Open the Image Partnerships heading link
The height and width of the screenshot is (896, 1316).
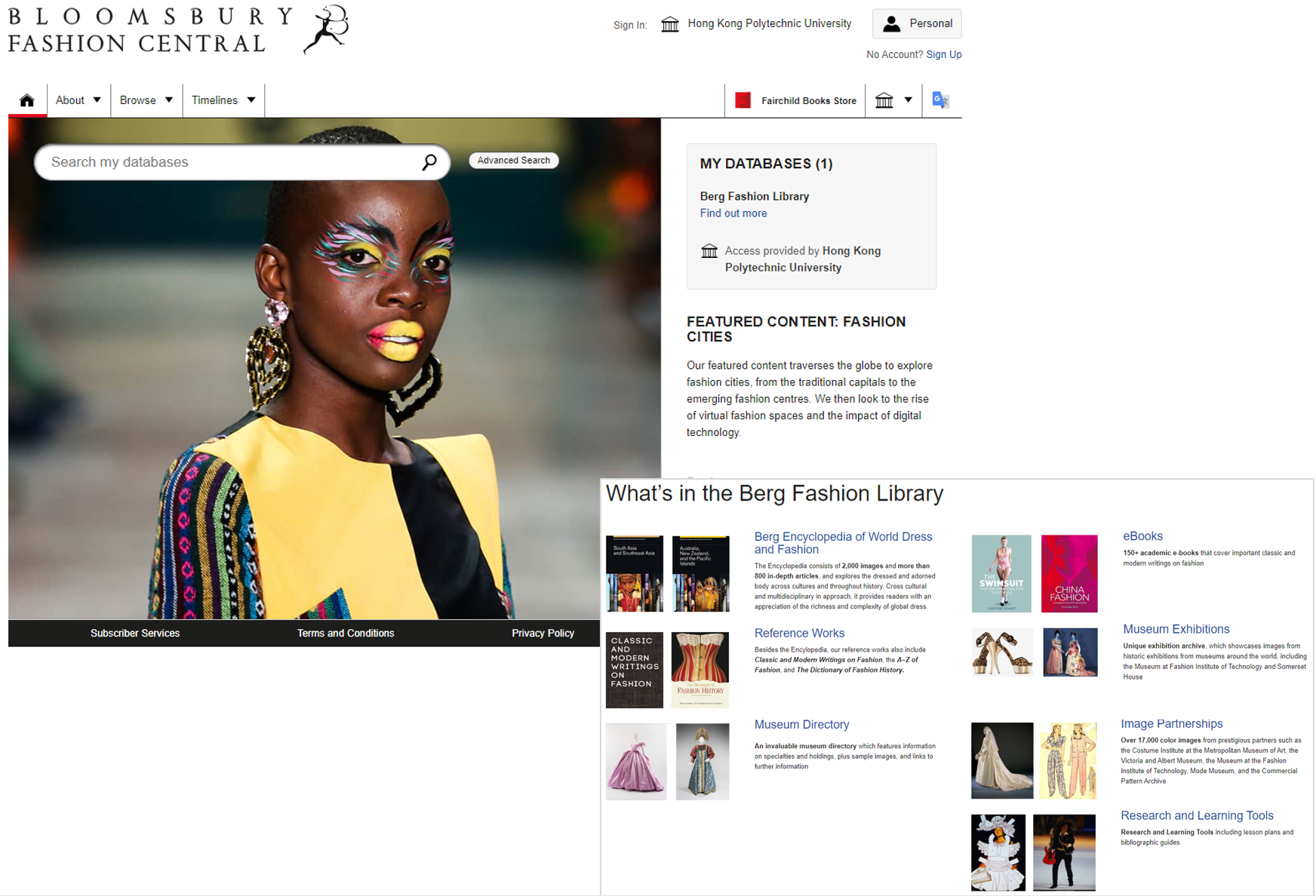1171,724
